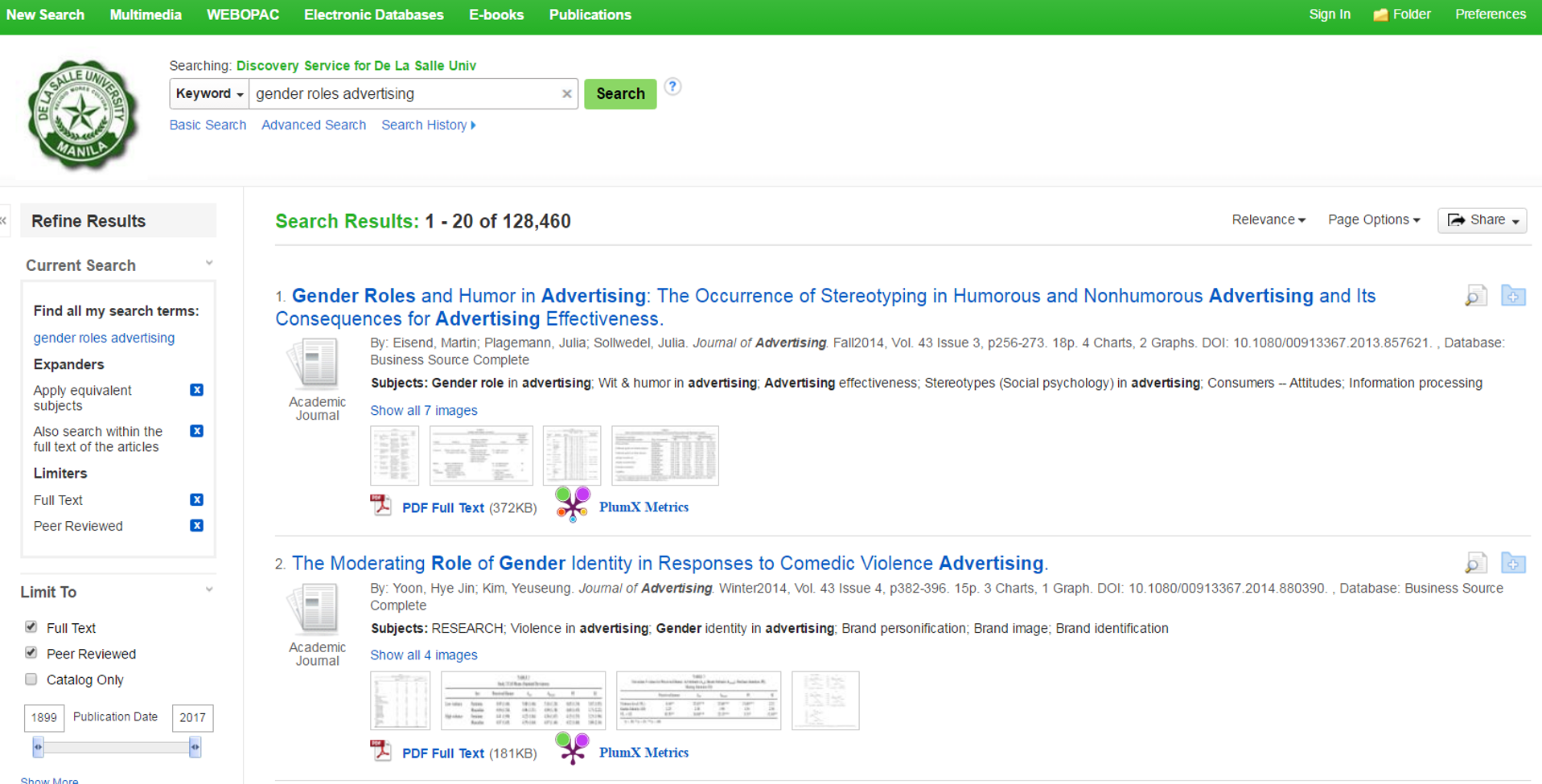
Task: Open Publications in the top bar
Action: coord(590,14)
